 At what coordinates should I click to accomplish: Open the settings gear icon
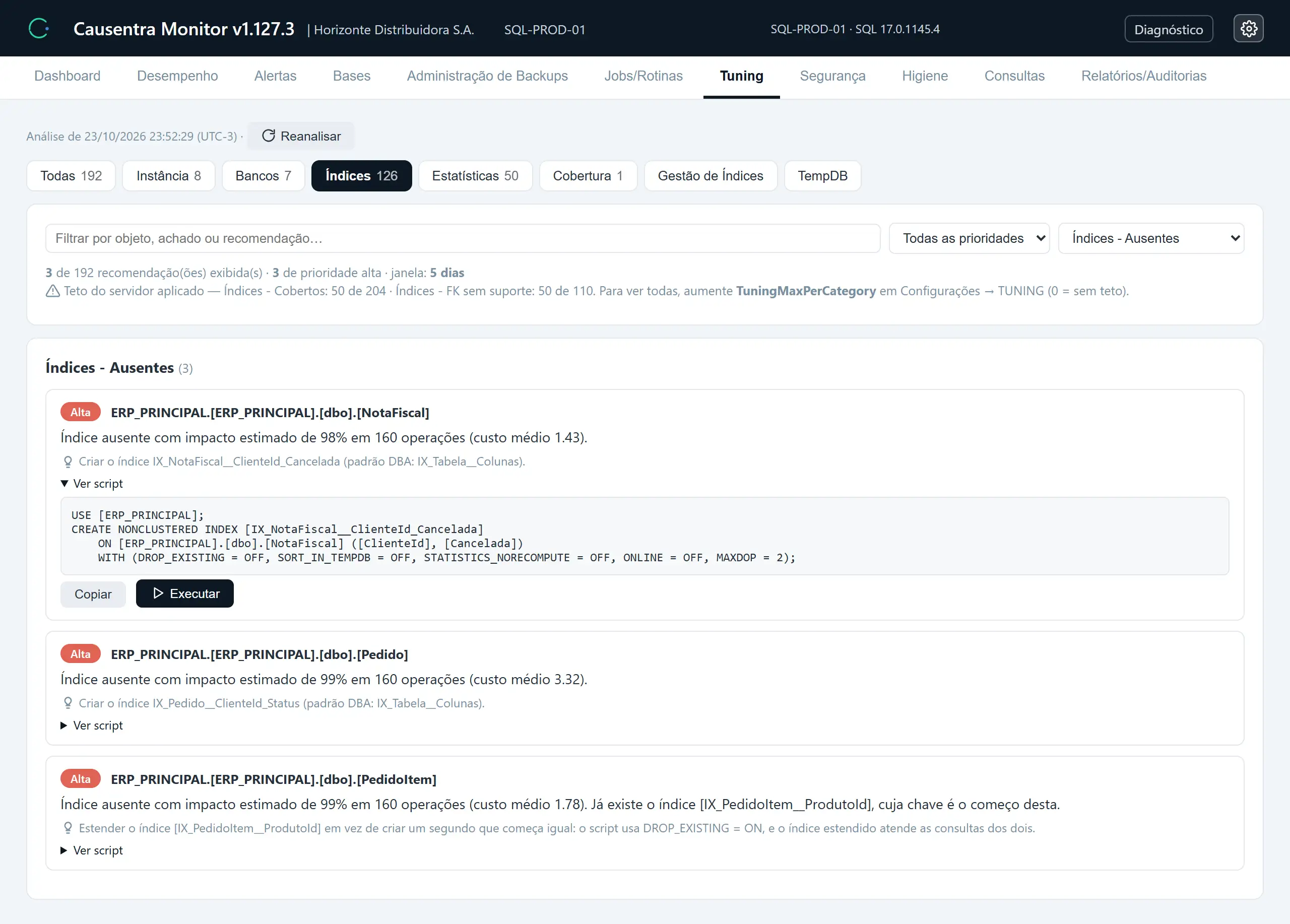coord(1248,28)
